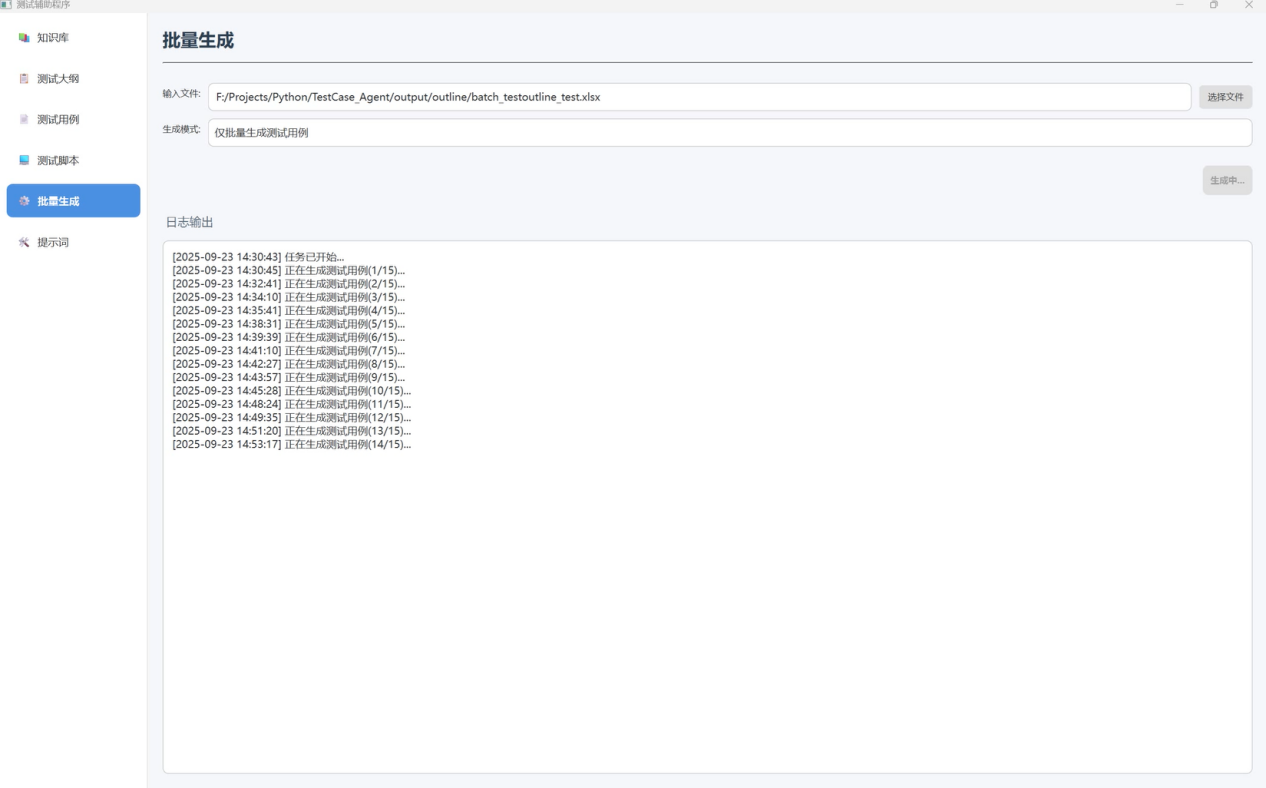Open the hammer-wrench icon for 提示词
Viewport: 1266px width, 788px height.
[24, 242]
